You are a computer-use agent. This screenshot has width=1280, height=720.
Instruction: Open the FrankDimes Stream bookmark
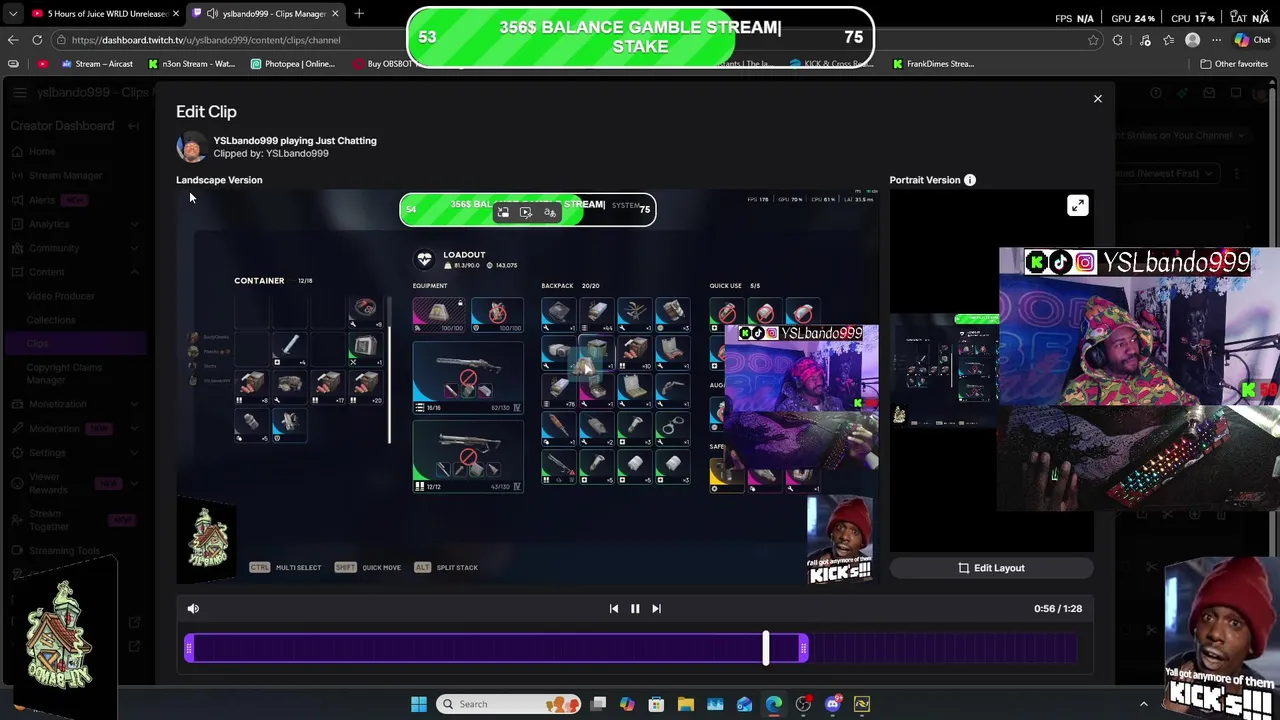[x=933, y=64]
